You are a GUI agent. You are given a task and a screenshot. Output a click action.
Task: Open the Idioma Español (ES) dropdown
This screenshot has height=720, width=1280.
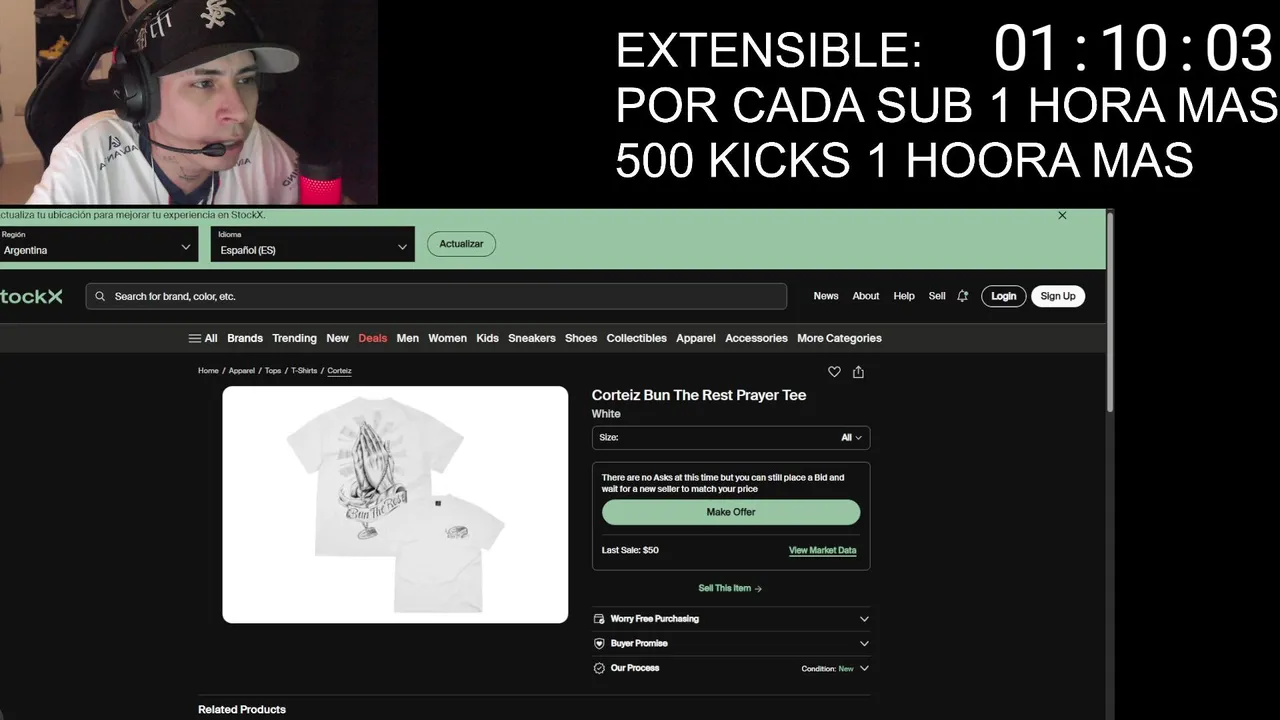pyautogui.click(x=312, y=244)
